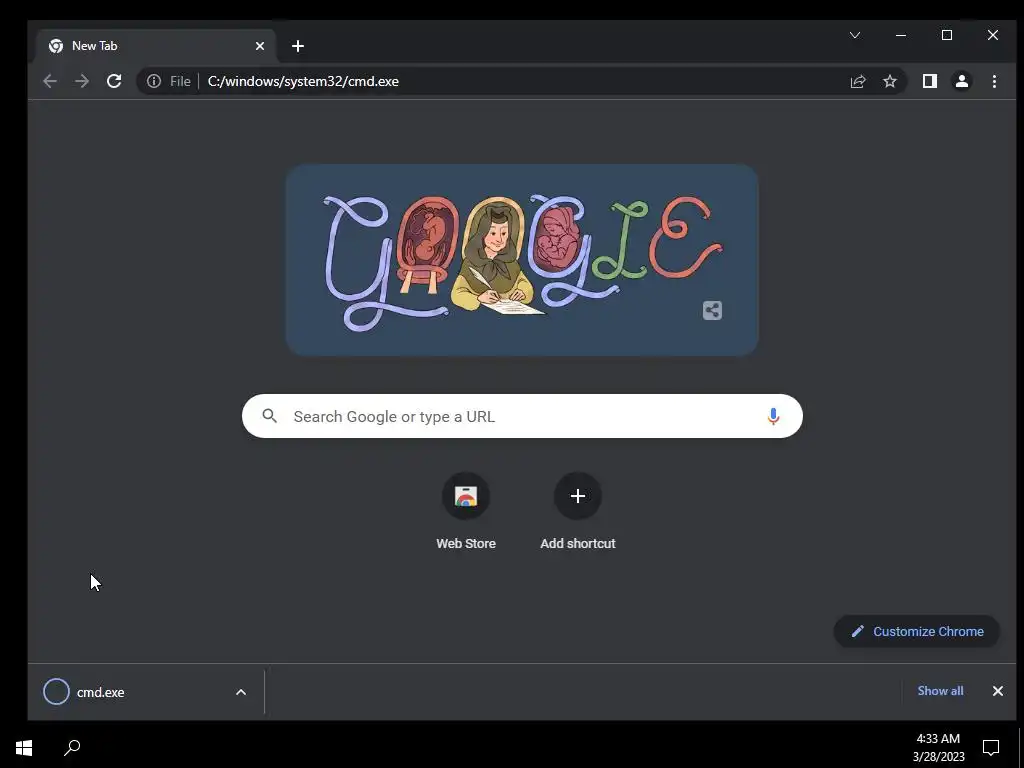The height and width of the screenshot is (768, 1024).
Task: View site information icon beside File
Action: 153,81
